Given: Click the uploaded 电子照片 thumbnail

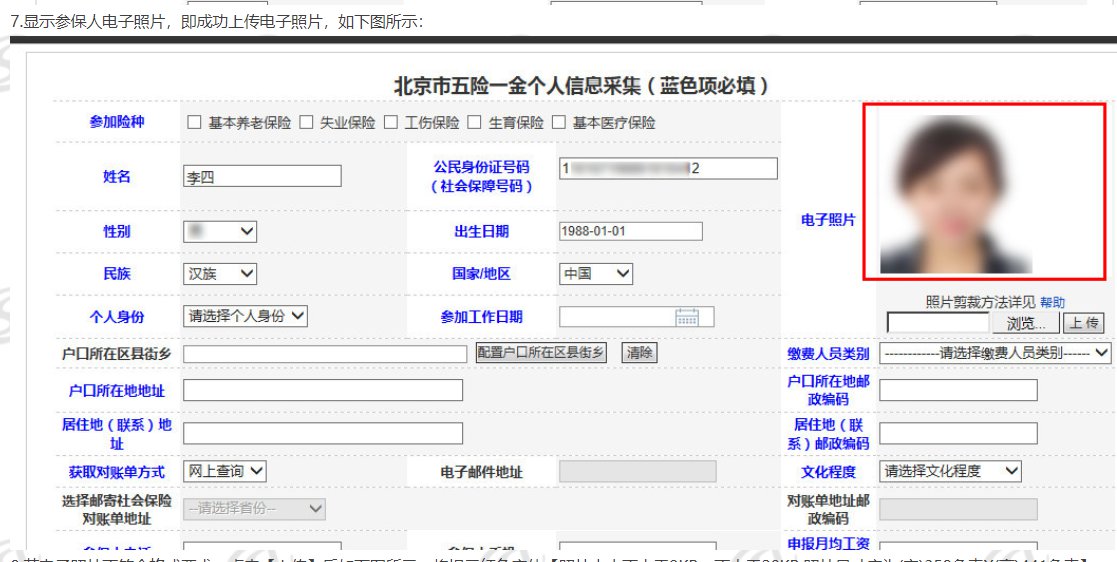Looking at the screenshot, I should point(956,191).
